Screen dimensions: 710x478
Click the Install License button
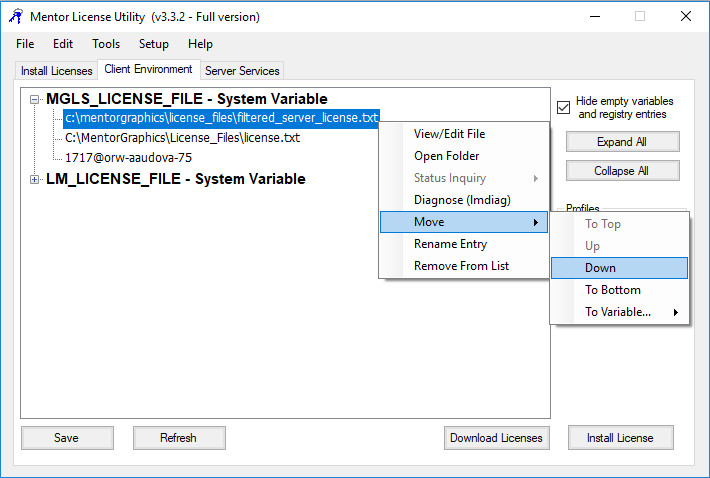coord(620,438)
